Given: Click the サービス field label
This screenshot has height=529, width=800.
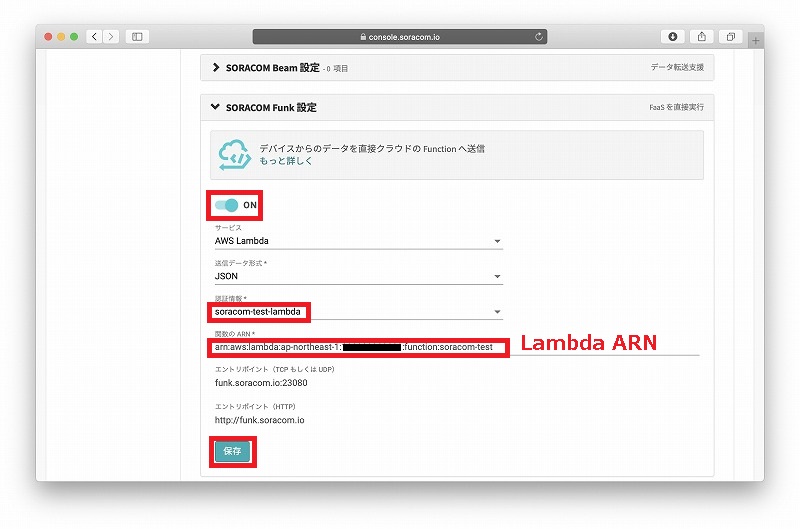Looking at the screenshot, I should tap(228, 228).
